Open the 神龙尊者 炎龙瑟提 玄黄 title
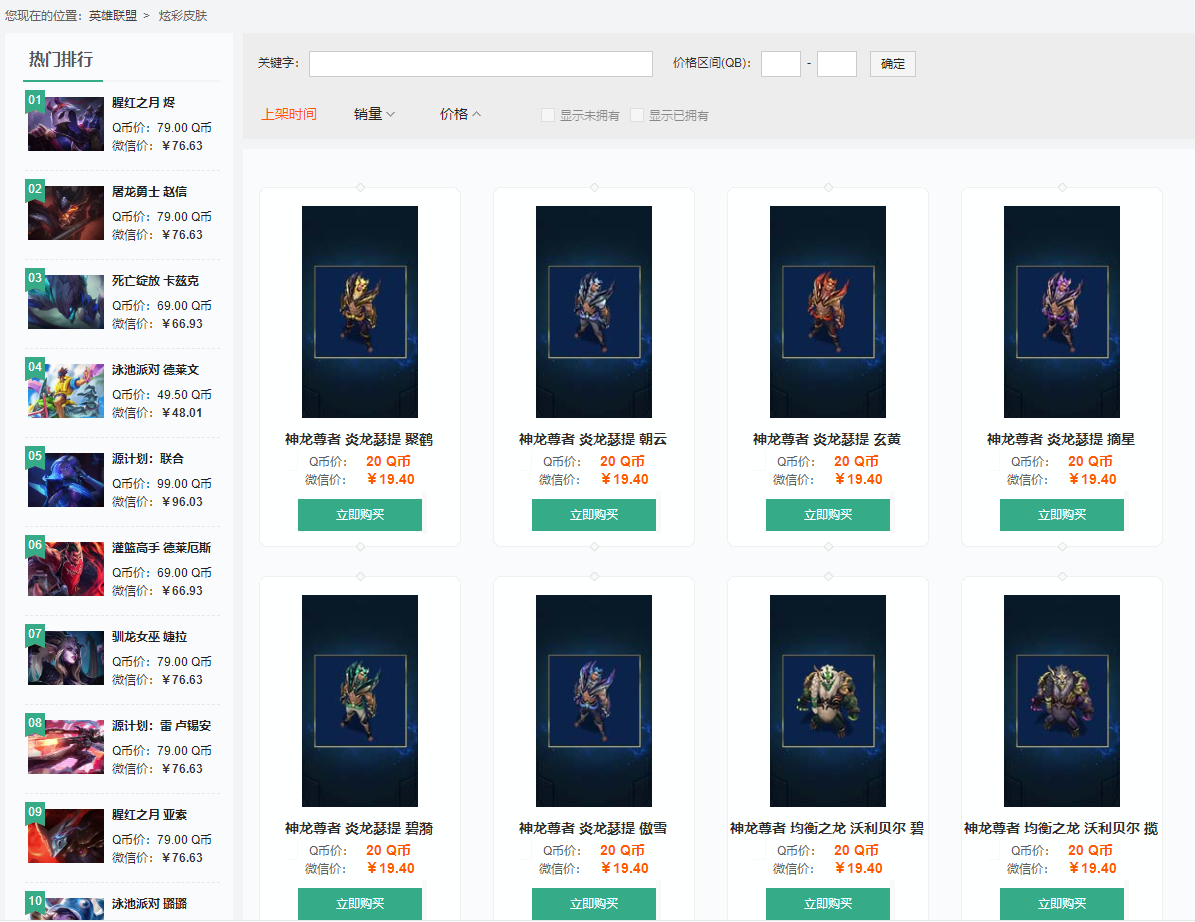The height and width of the screenshot is (922, 1195). [x=827, y=440]
